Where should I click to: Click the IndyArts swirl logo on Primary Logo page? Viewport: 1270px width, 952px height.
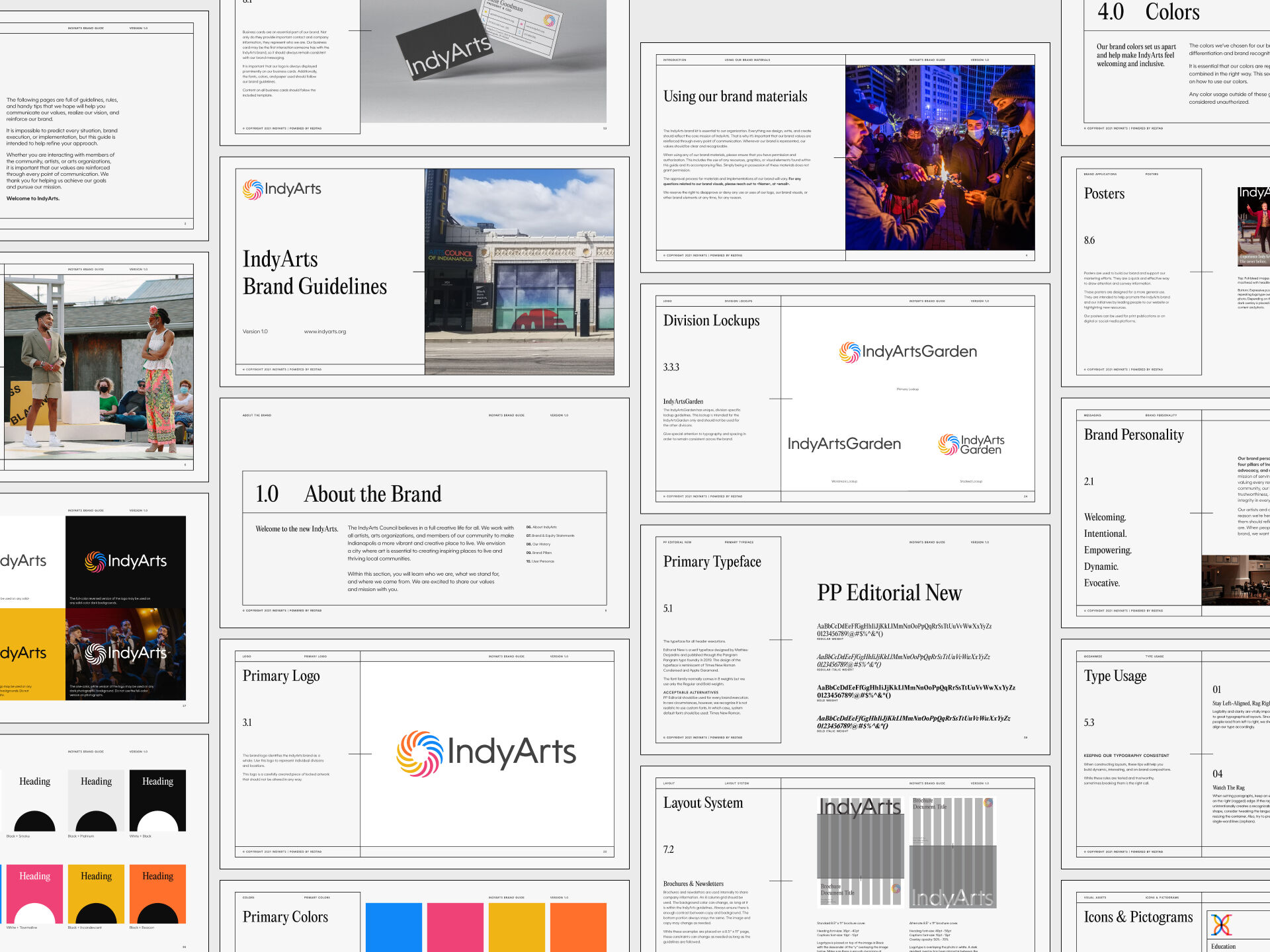pyautogui.click(x=420, y=753)
